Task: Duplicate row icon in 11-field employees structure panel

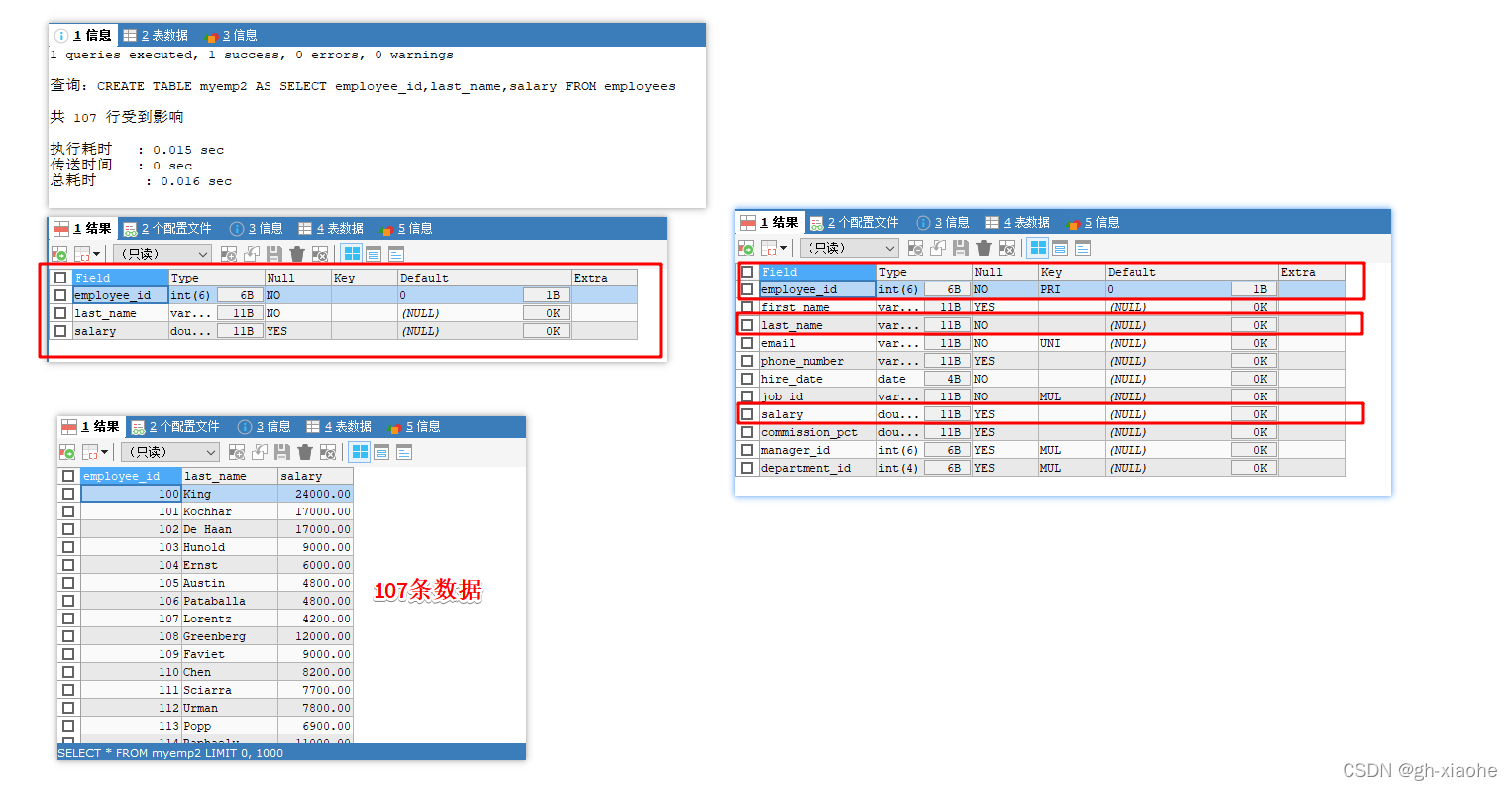Action: click(938, 248)
